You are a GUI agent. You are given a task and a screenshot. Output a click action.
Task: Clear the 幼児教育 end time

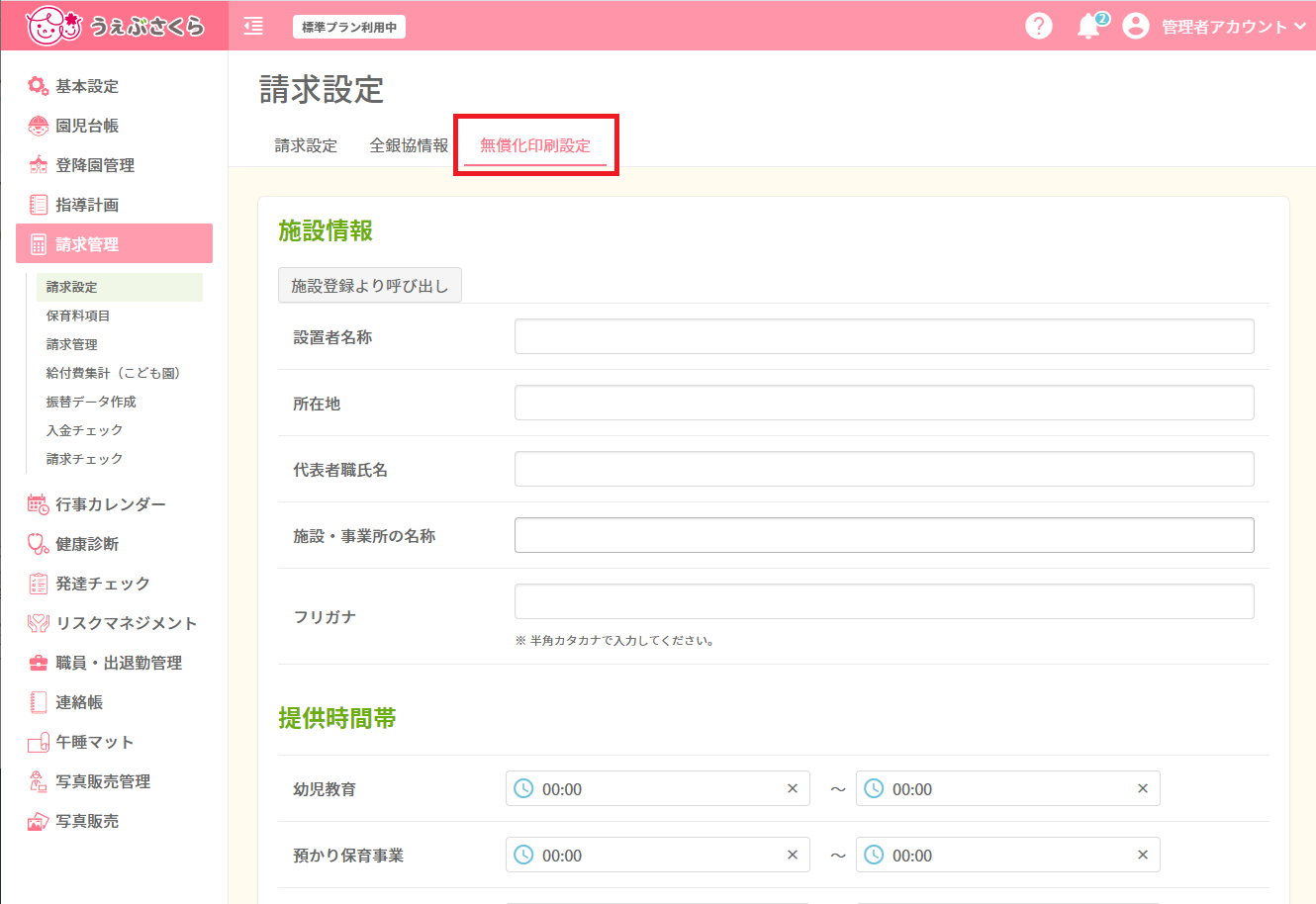point(1143,788)
